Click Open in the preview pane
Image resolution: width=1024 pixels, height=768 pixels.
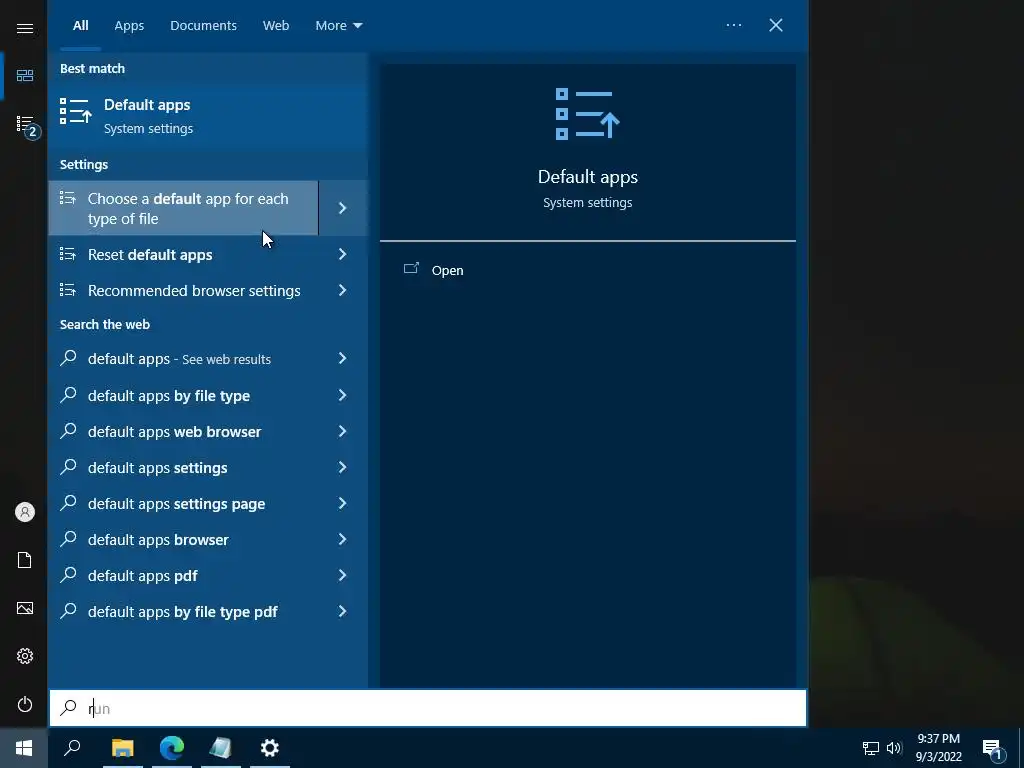[447, 270]
